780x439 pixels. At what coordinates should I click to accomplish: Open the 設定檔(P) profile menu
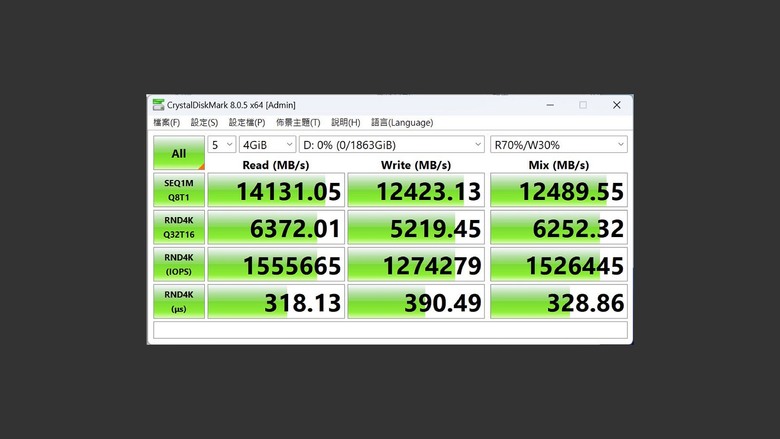[x=247, y=122]
